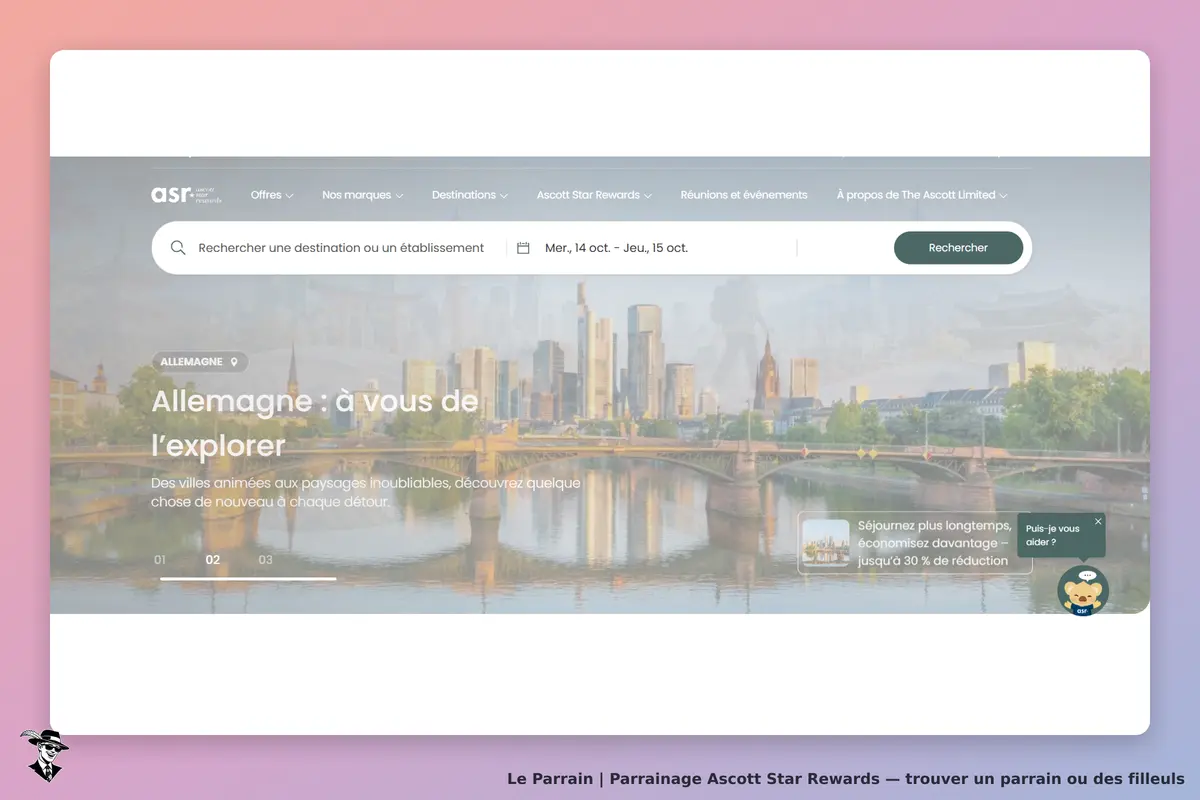Image resolution: width=1200 pixels, height=800 pixels.
Task: Click the 'Allemagne : à vous de l'explorer' headline
Action: point(315,423)
